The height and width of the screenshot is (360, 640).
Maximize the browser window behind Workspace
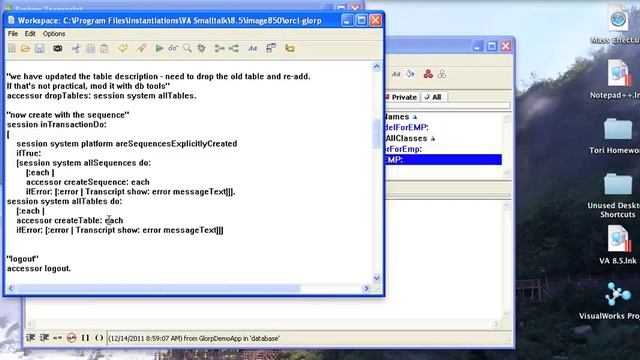coord(491,46)
